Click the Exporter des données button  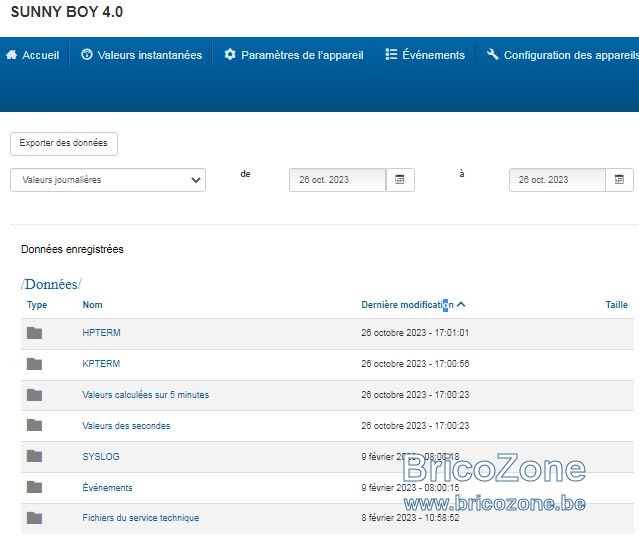[64, 143]
